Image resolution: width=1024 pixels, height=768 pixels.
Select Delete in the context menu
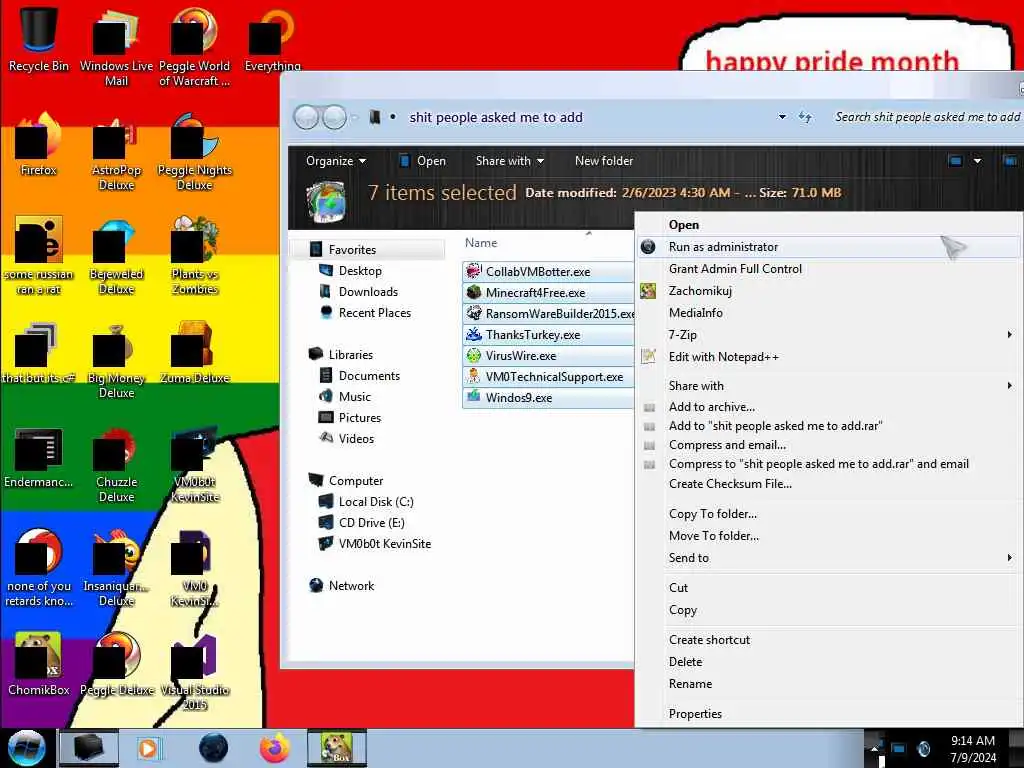tap(829, 662)
